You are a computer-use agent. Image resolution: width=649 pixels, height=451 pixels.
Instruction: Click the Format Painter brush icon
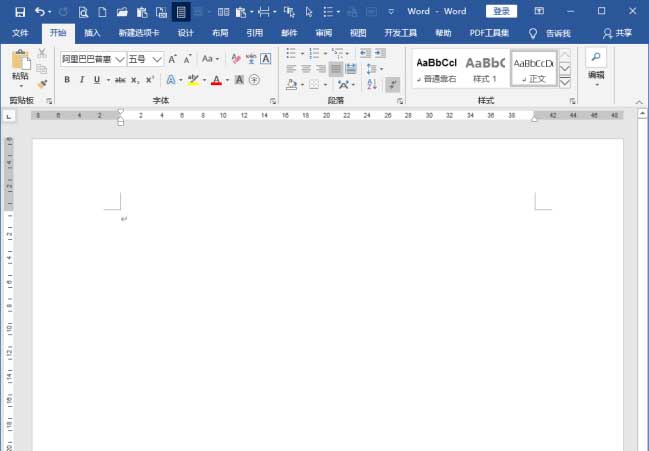click(x=42, y=85)
